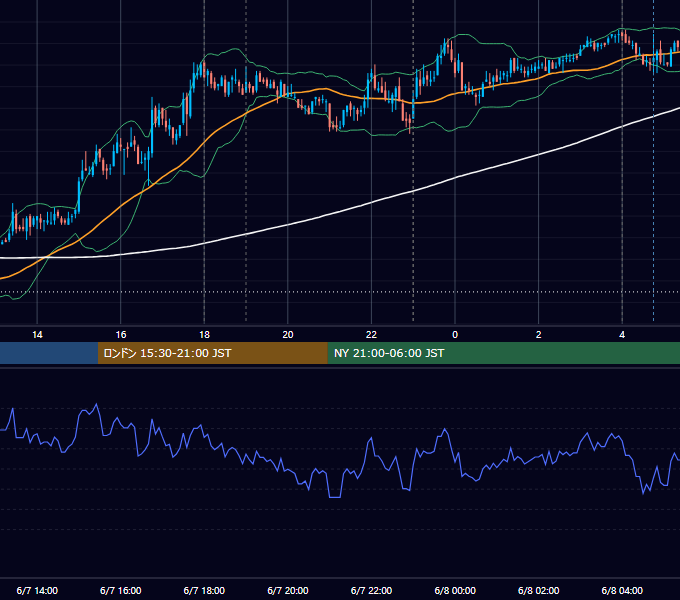Click the '0' hour label on price chart axis
680x600 pixels.
[455, 335]
